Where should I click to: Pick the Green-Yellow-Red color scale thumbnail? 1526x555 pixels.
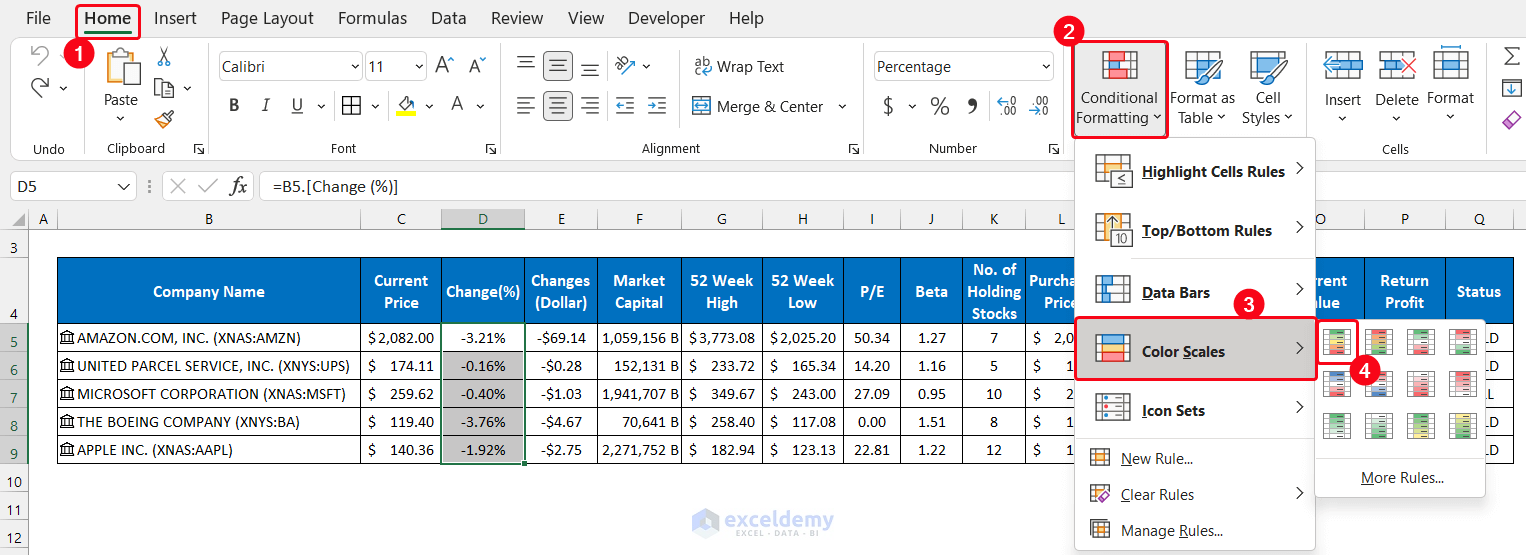pos(1336,342)
